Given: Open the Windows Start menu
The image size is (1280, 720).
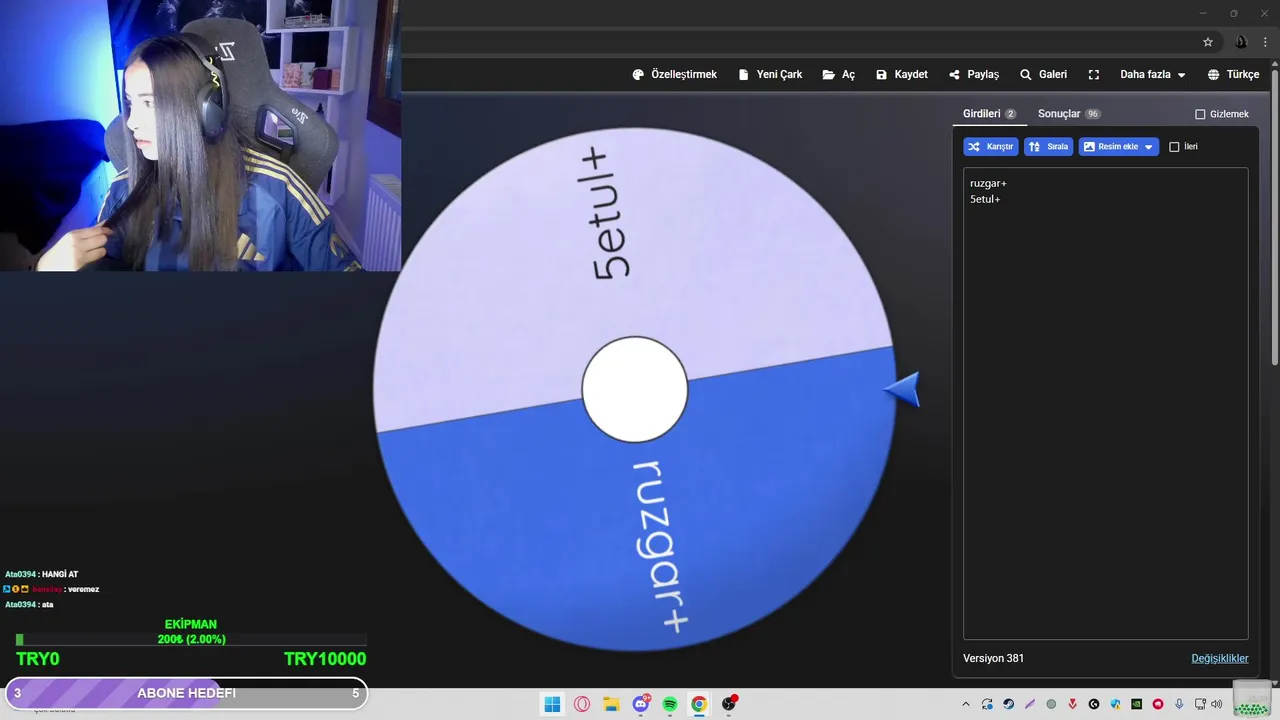Looking at the screenshot, I should click(552, 704).
